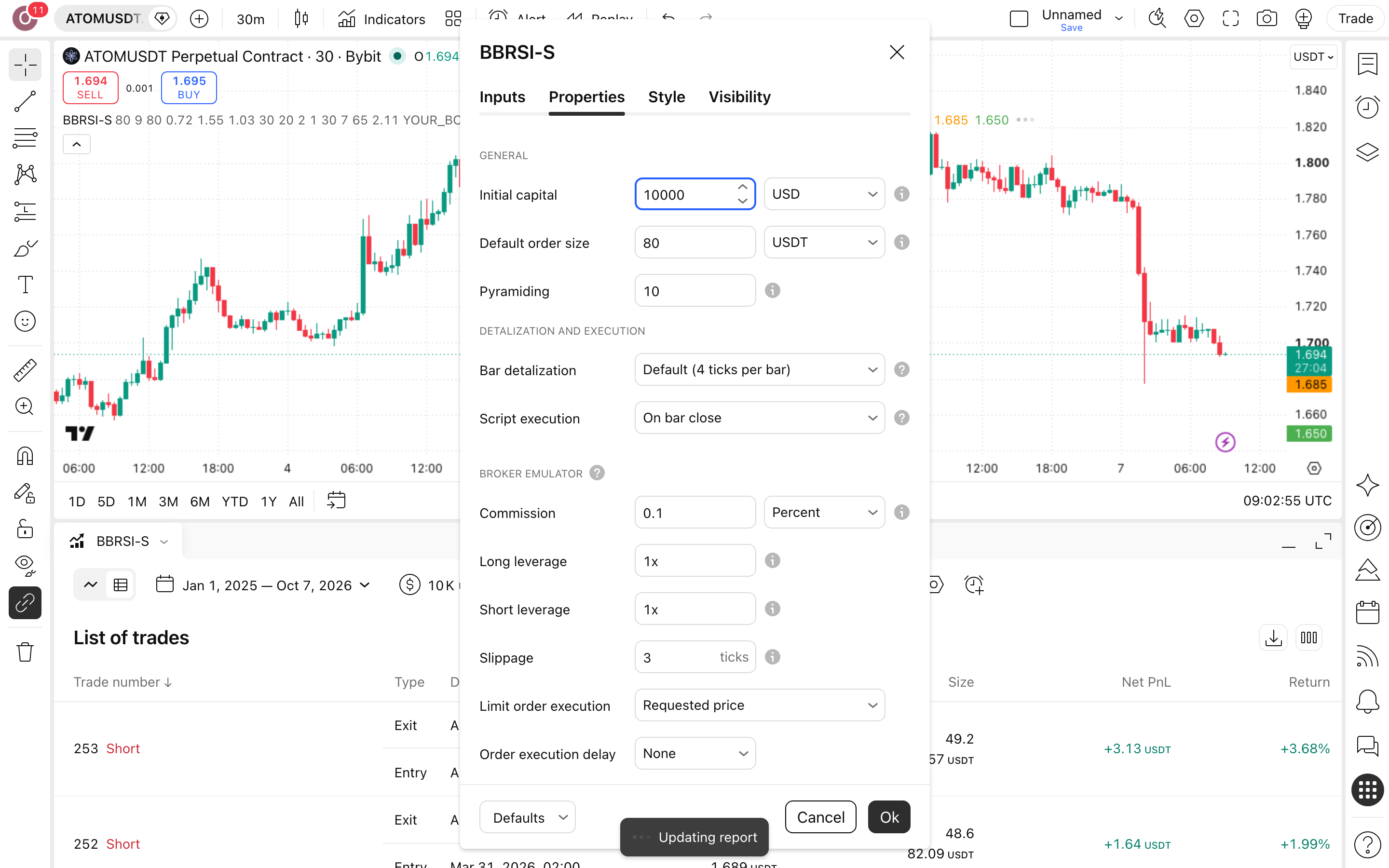
Task: Increment the Initial capital stepper up
Action: click(x=743, y=187)
